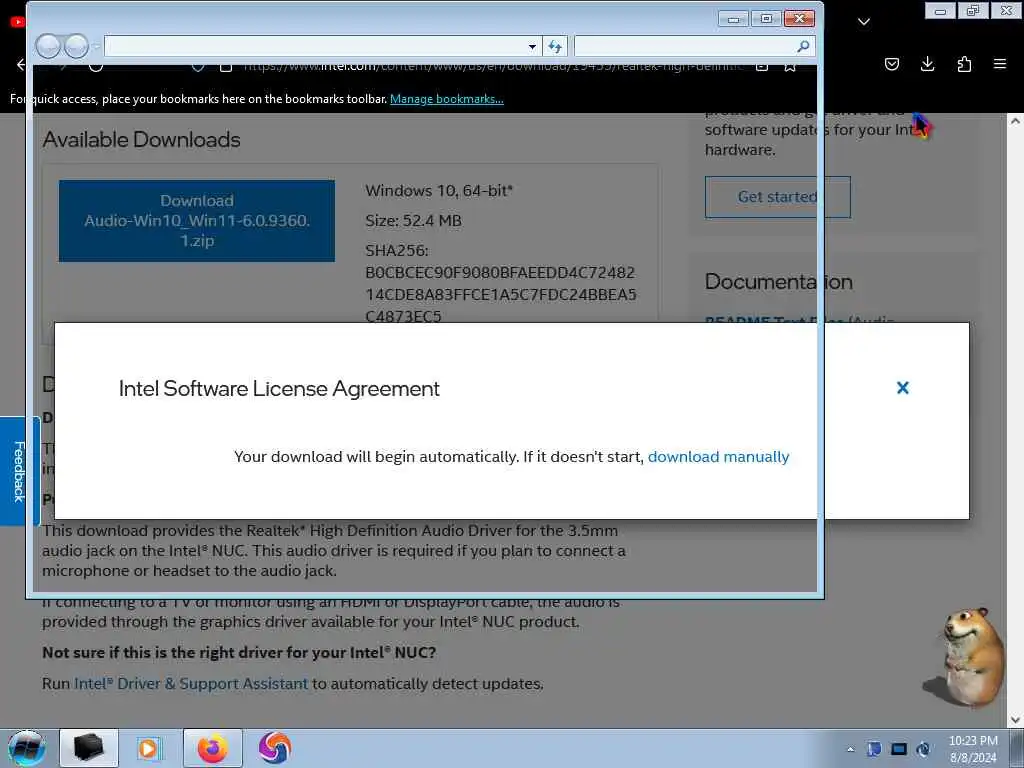This screenshot has width=1024, height=768.
Task: Click the red close button of the overlay Explorer window
Action: 799,19
